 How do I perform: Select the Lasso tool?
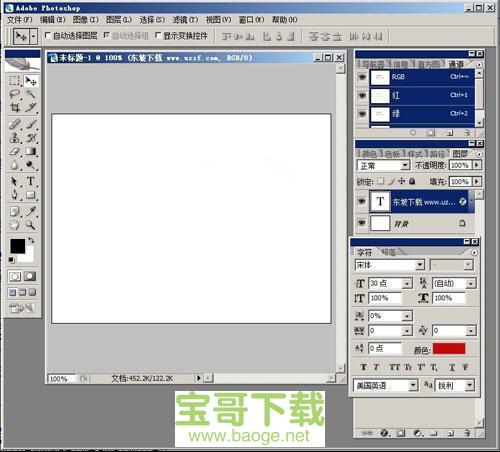click(x=14, y=94)
